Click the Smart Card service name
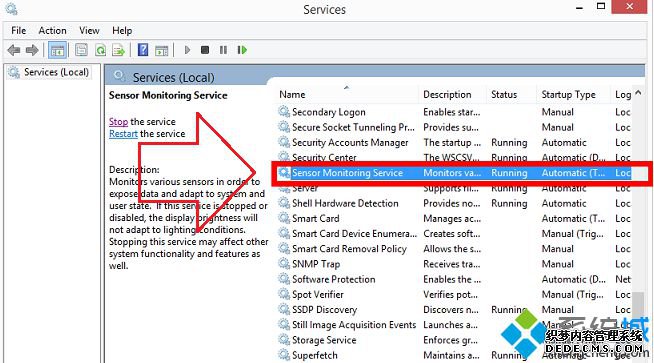 click(x=316, y=218)
